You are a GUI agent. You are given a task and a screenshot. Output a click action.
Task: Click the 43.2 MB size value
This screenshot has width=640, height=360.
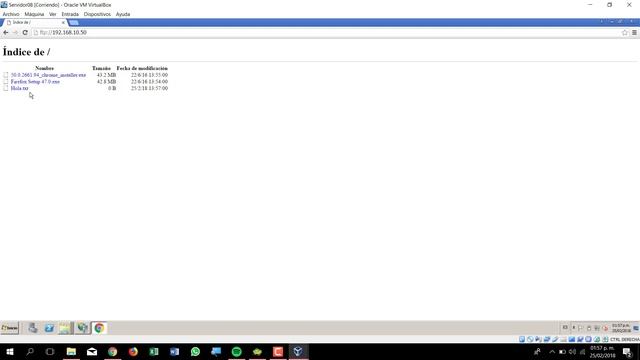click(106, 75)
